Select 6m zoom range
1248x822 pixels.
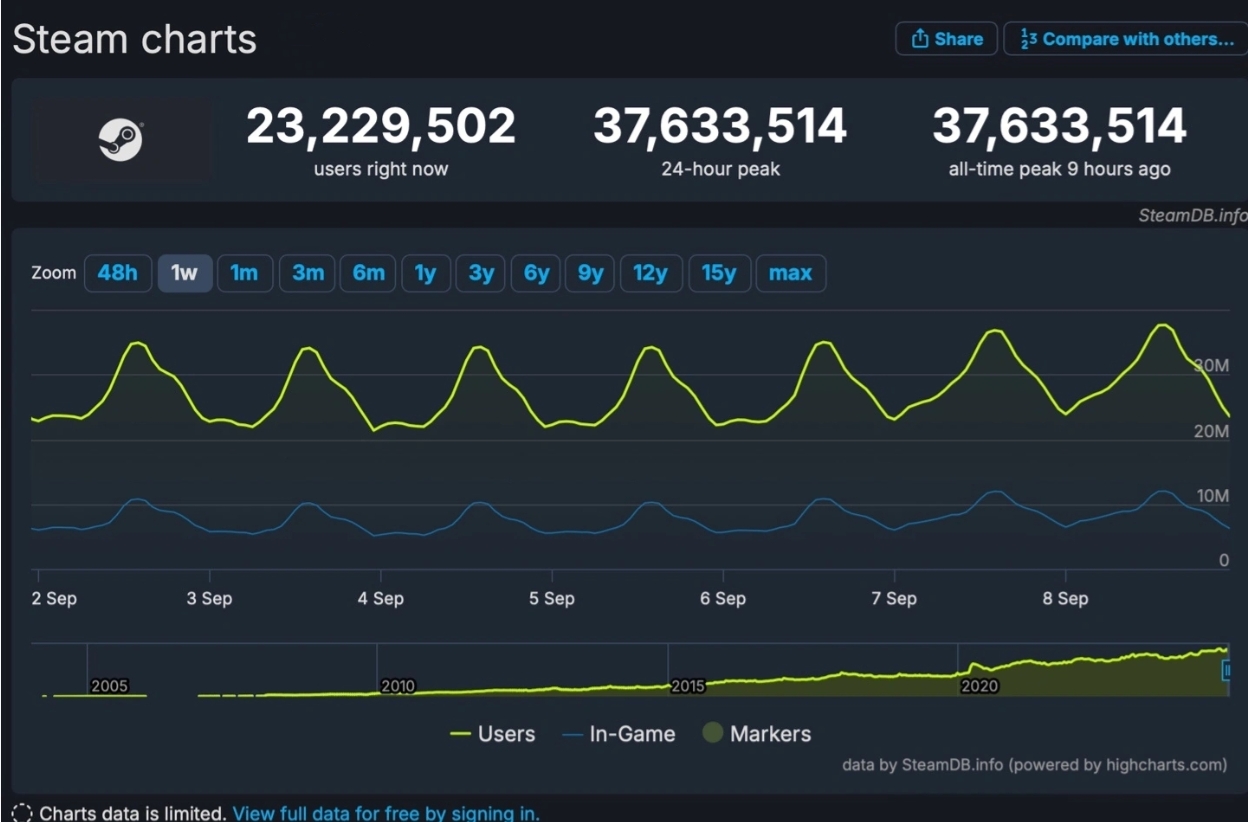pos(368,273)
